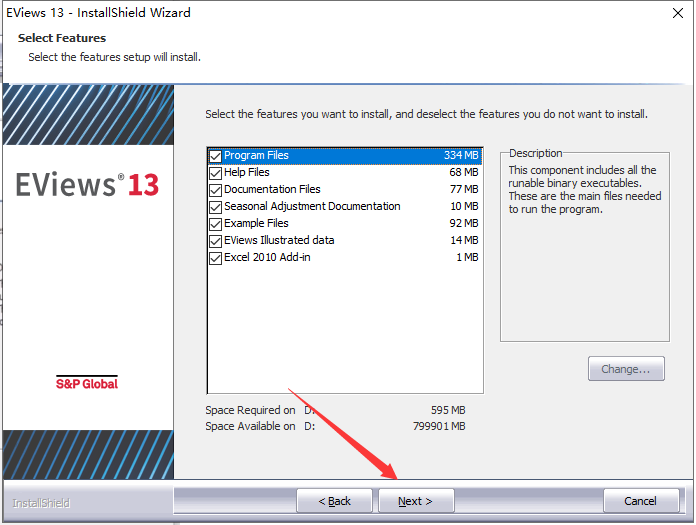Click the Select Features heading

62,38
